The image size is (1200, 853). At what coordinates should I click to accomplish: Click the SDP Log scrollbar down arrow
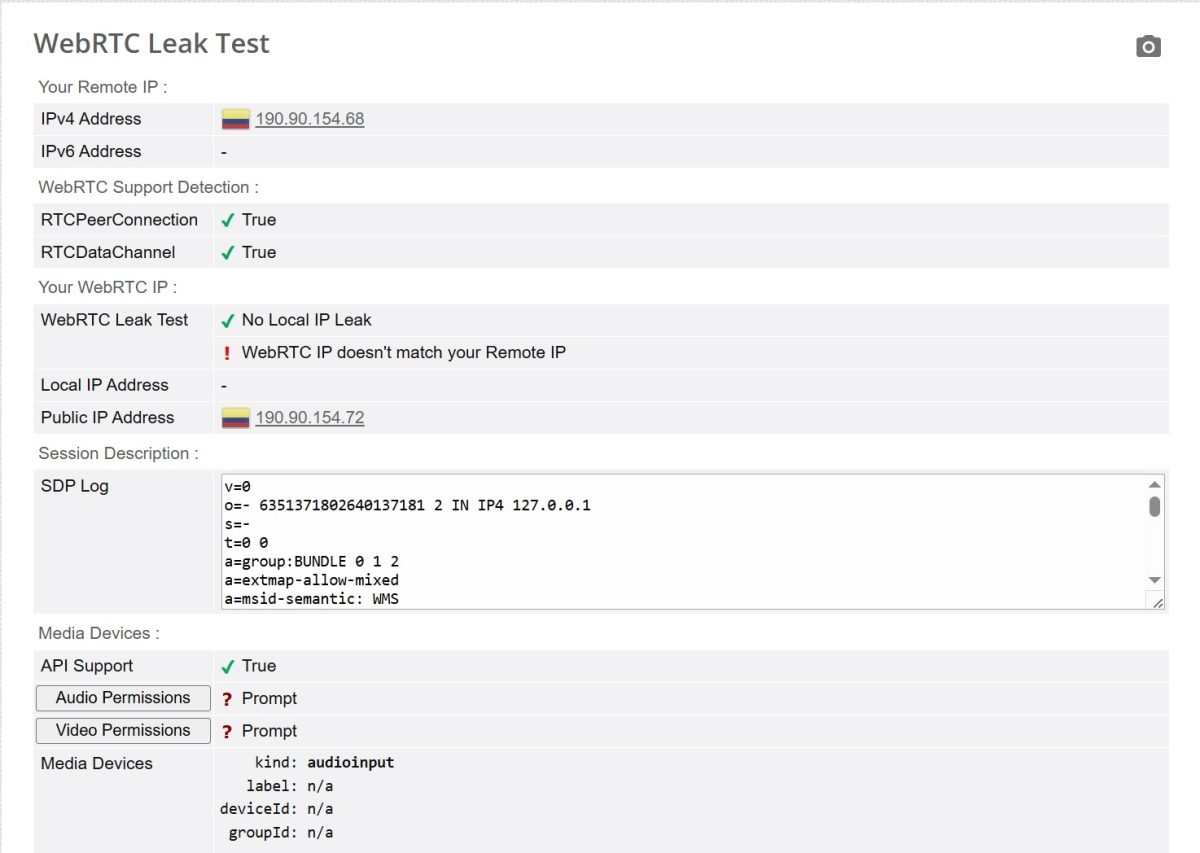(x=1154, y=580)
